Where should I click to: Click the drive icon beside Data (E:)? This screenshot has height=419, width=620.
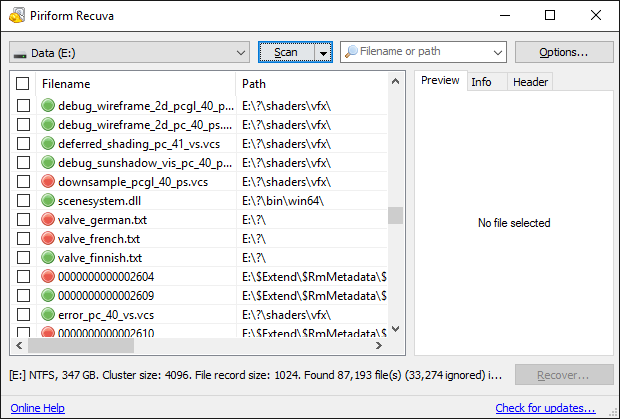(x=20, y=54)
